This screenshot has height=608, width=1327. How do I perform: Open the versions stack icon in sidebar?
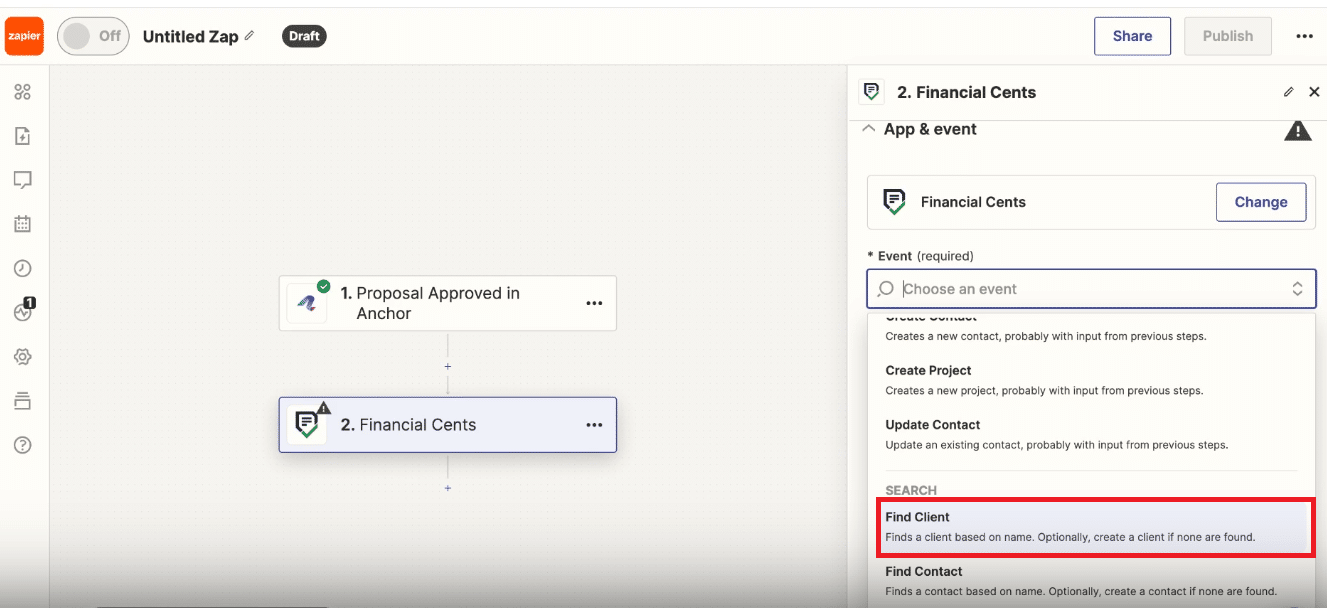coord(23,401)
